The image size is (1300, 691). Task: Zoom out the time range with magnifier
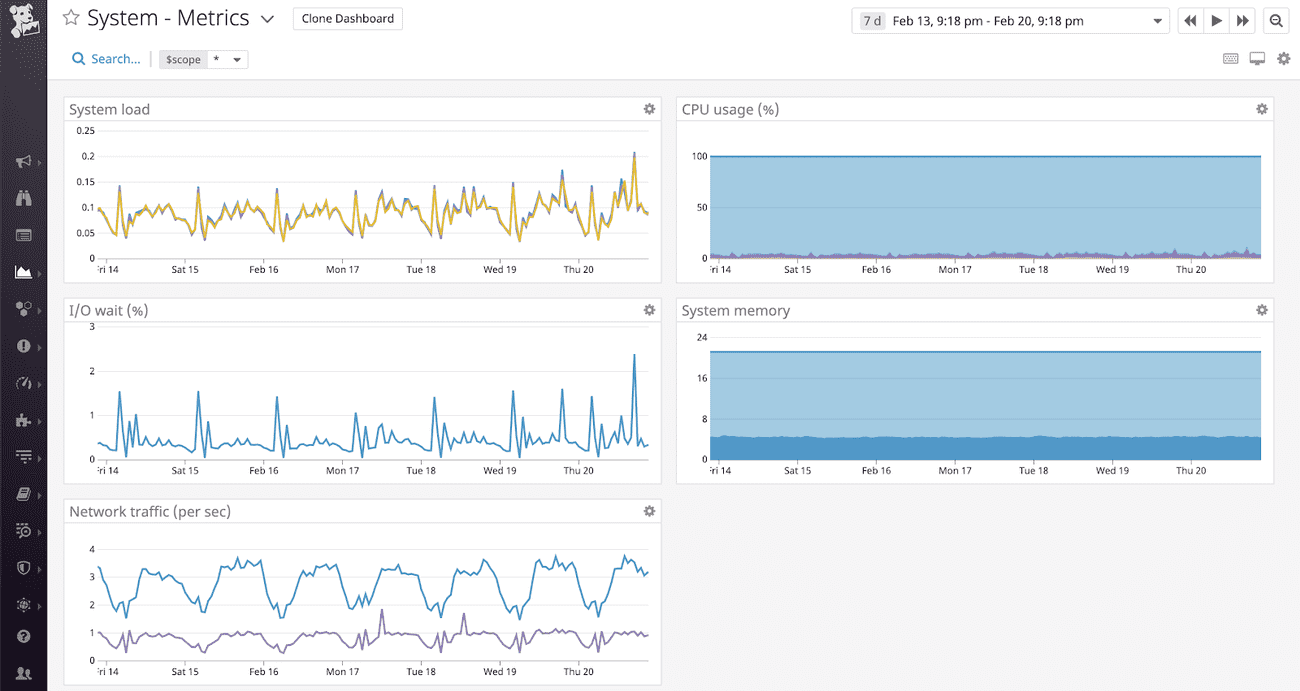pyautogui.click(x=1275, y=20)
